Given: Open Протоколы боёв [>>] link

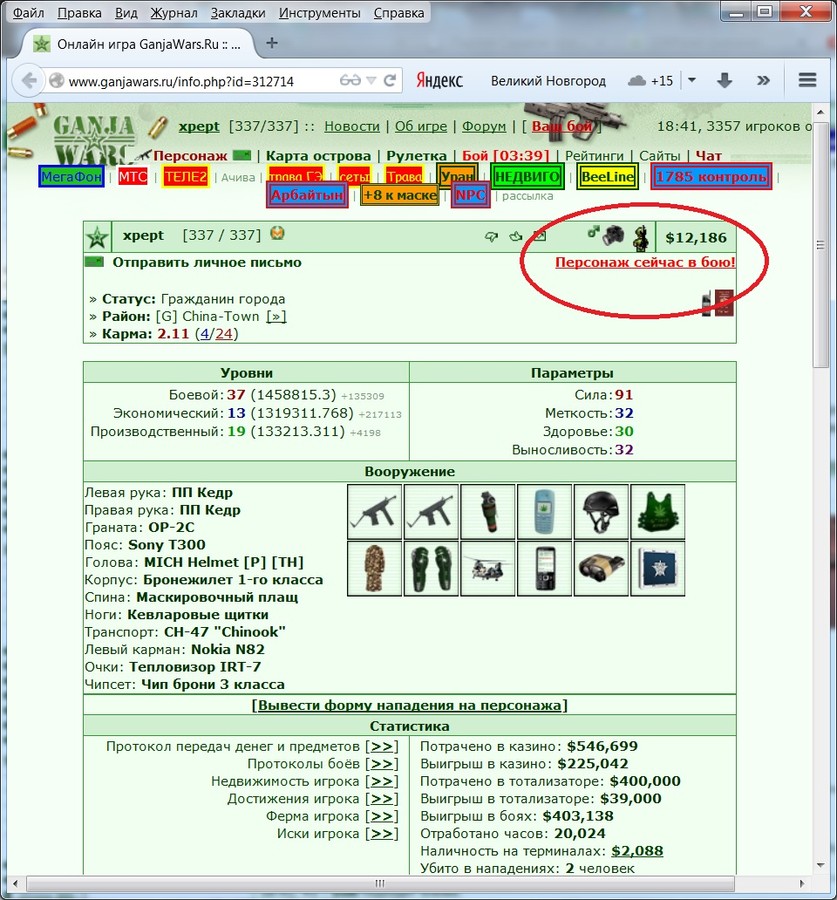Looking at the screenshot, I should [x=382, y=764].
